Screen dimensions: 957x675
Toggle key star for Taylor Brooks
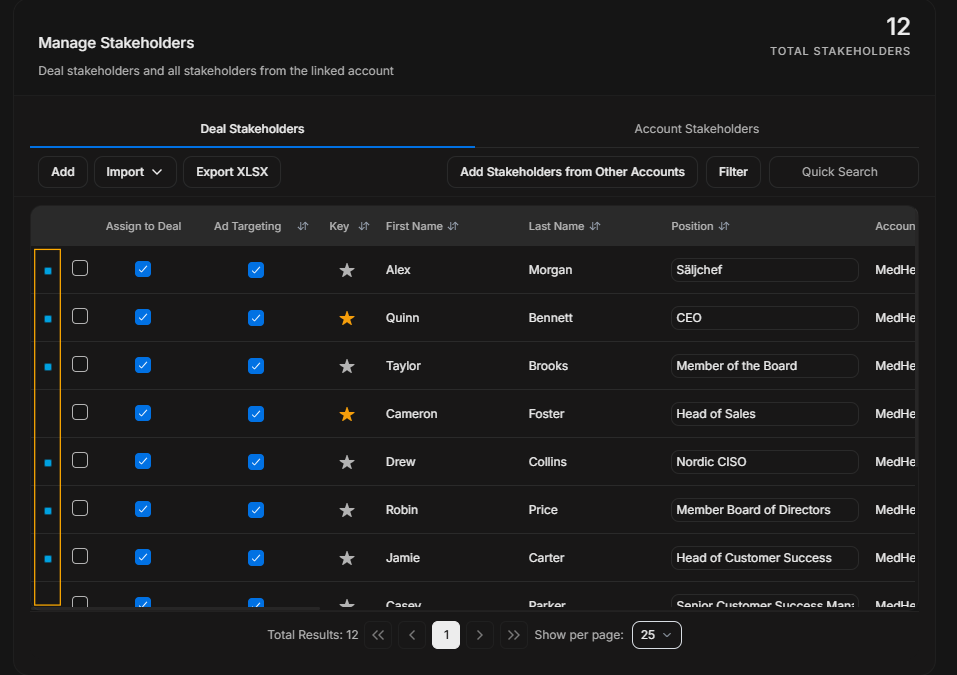coord(347,366)
